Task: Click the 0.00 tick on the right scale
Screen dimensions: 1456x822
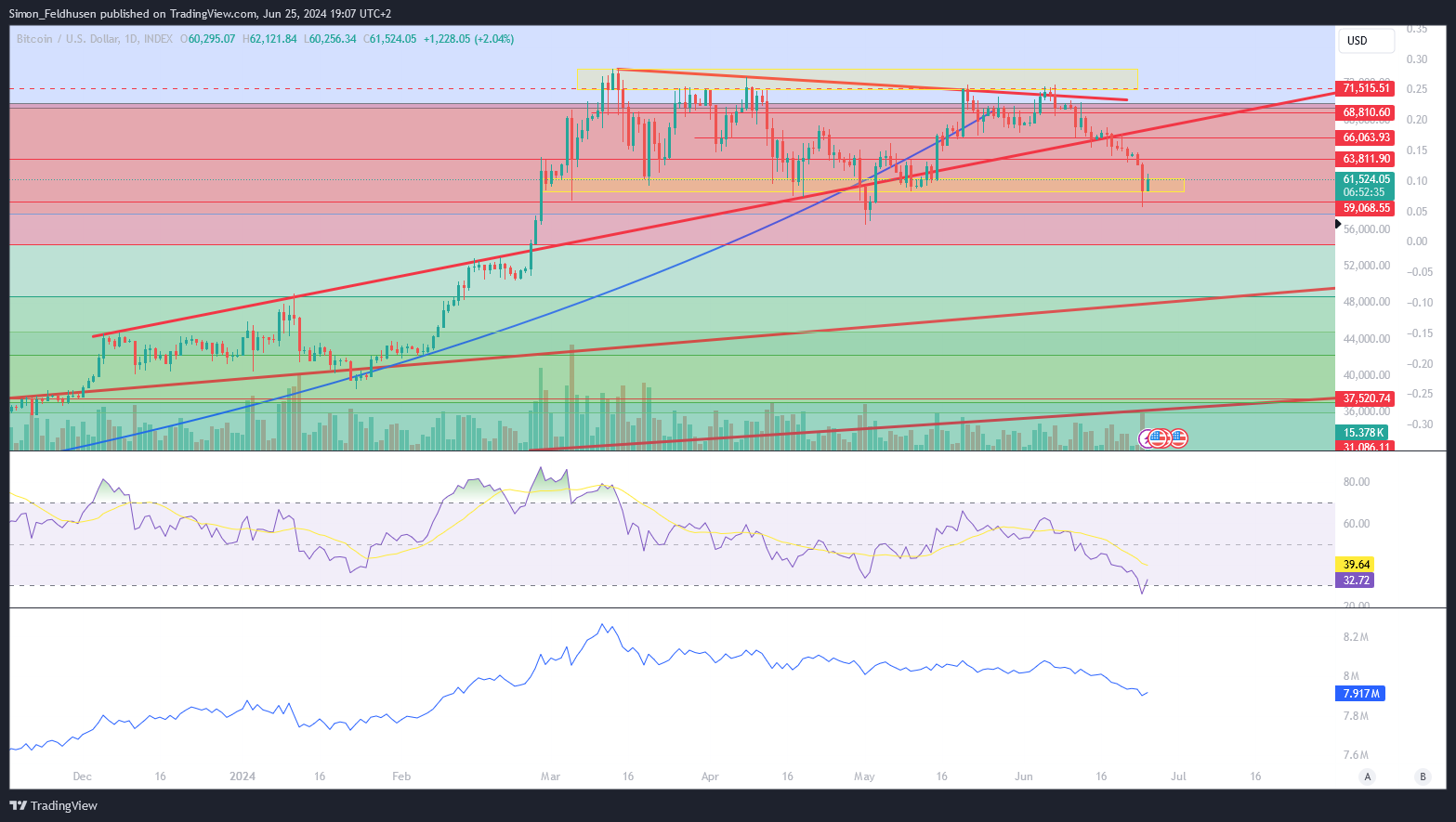Action: click(1417, 241)
